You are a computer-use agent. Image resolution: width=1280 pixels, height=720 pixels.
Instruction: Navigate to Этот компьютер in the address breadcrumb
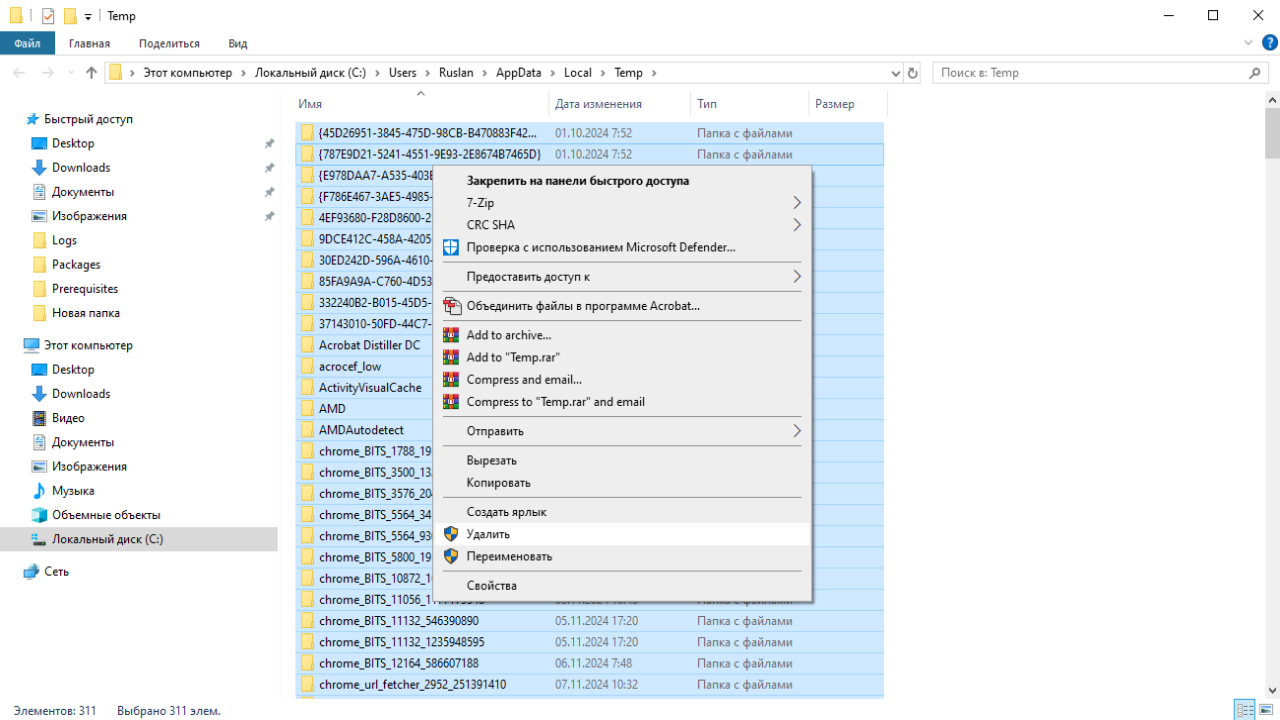click(187, 73)
